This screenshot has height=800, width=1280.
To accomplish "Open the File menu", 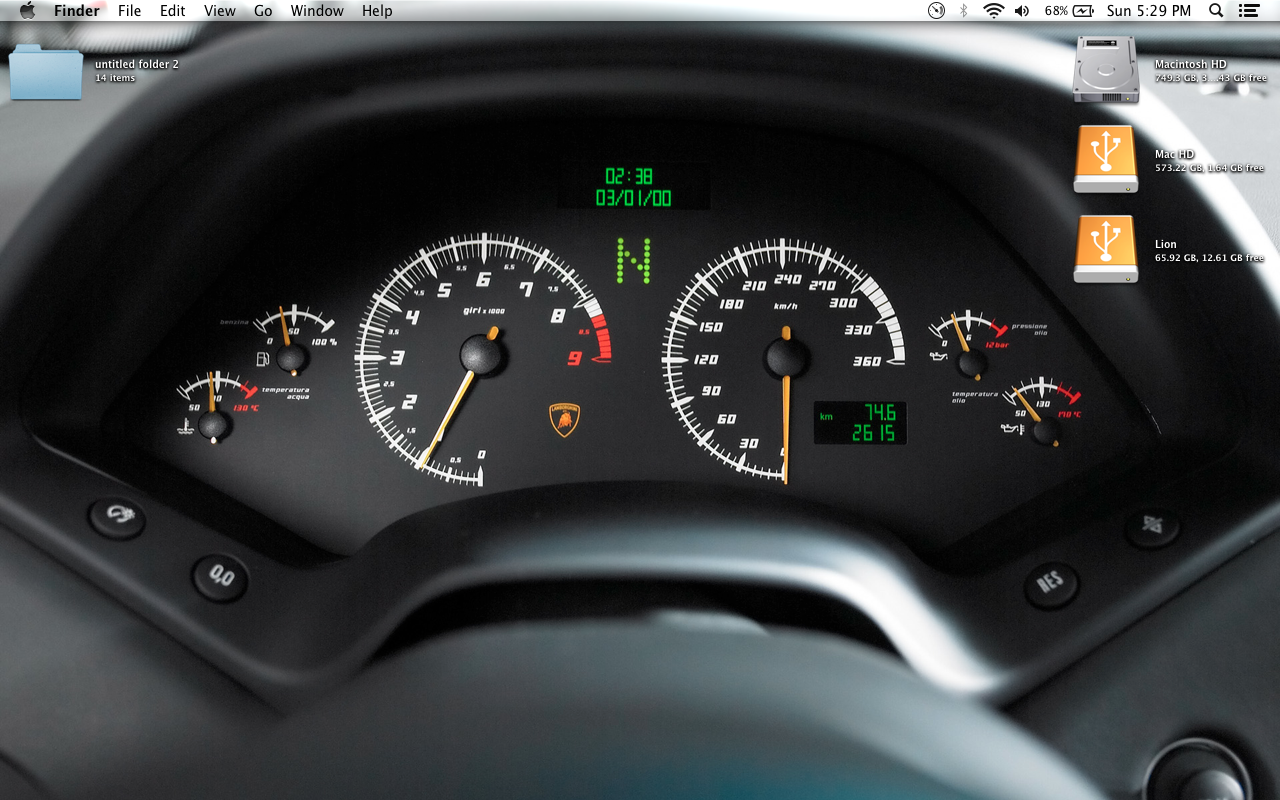I will tap(129, 11).
